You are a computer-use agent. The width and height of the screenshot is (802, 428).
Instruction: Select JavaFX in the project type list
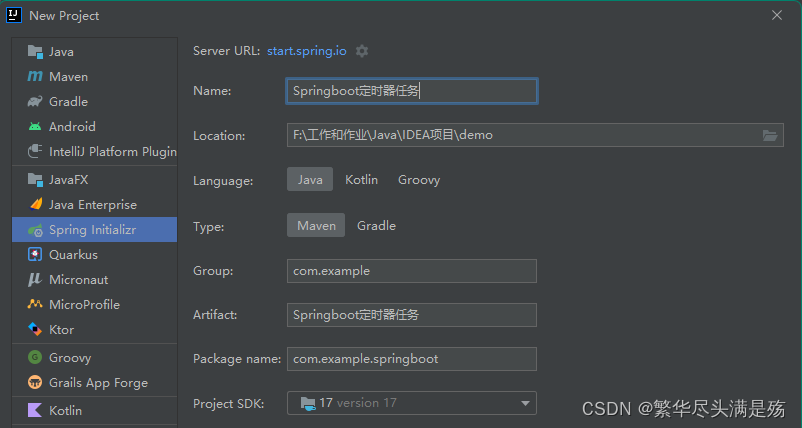95,179
